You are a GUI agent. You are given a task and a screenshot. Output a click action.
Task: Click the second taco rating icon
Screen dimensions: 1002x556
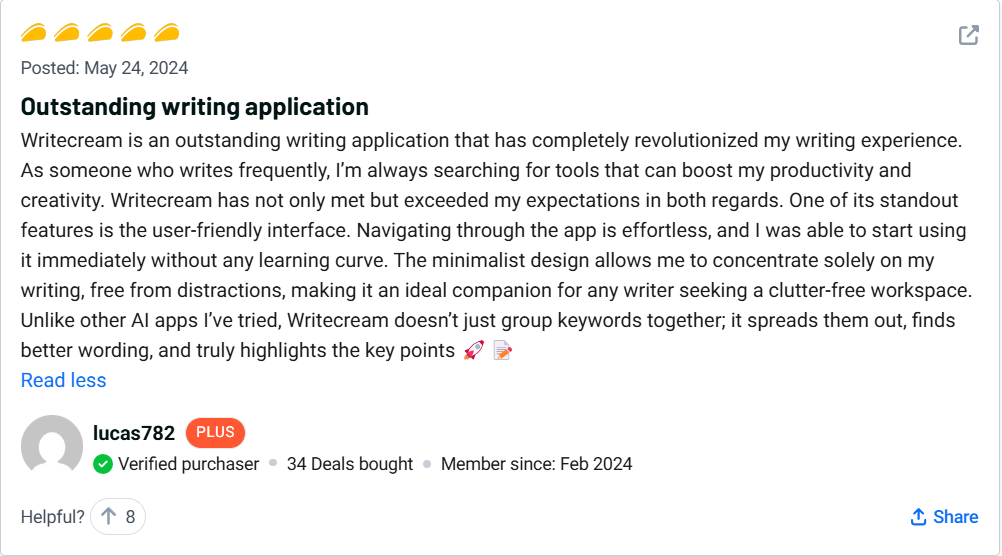(67, 33)
